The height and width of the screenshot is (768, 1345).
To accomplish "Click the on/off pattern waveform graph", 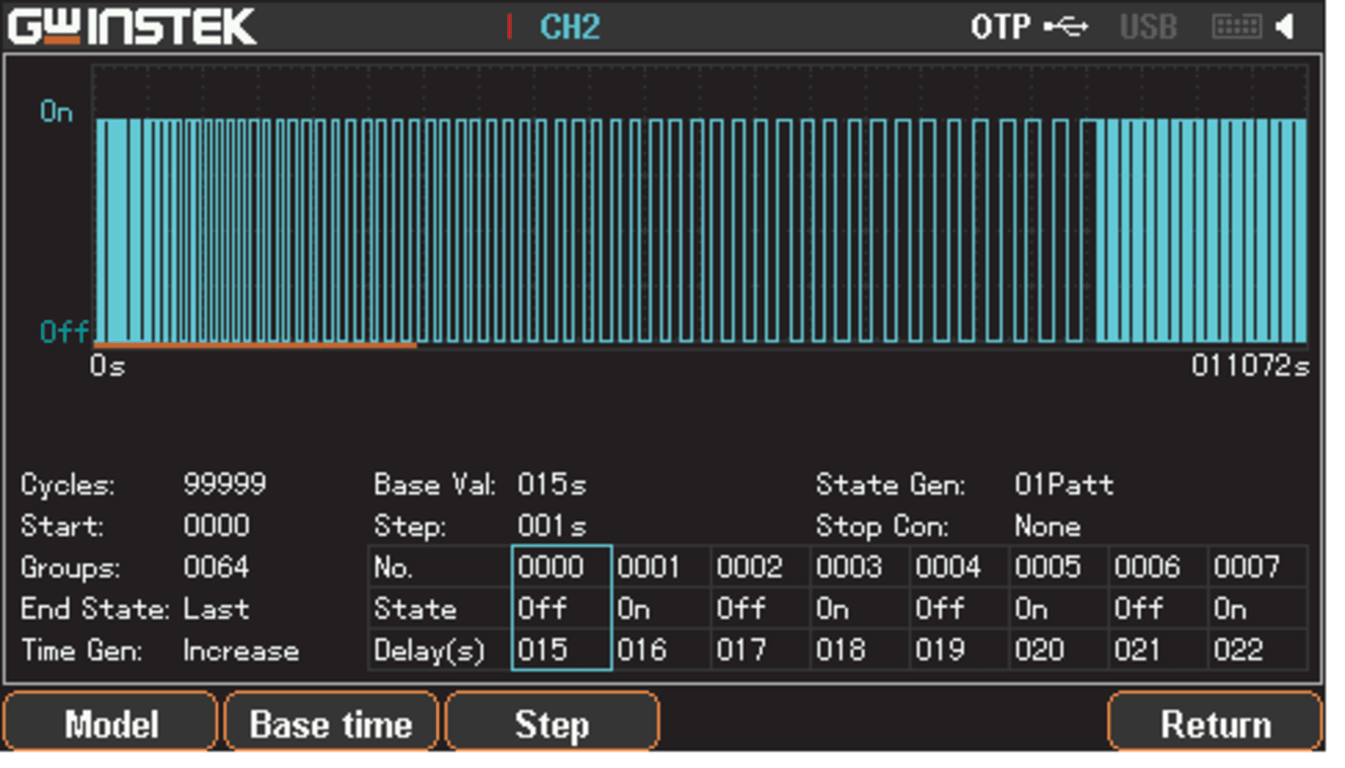I will pyautogui.click(x=701, y=207).
